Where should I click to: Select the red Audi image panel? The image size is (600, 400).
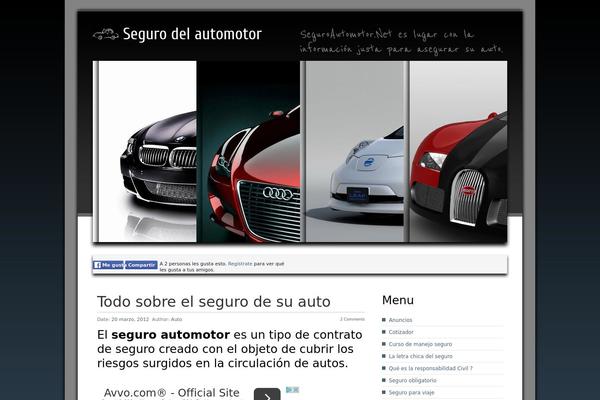pos(248,152)
